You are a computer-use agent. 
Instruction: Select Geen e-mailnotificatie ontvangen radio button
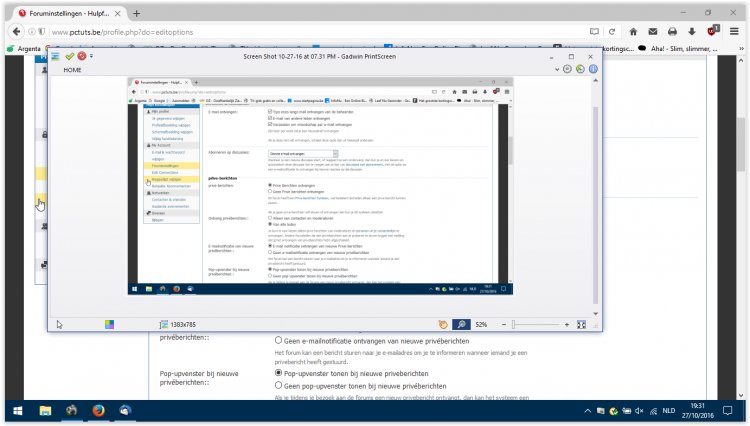pos(278,340)
